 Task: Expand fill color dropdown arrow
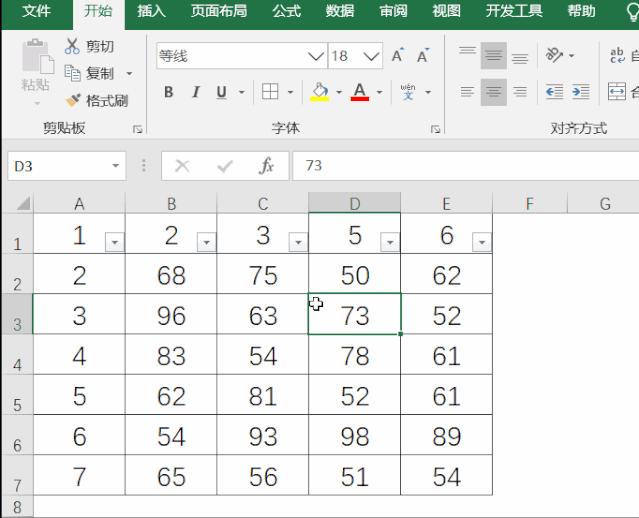tap(339, 93)
